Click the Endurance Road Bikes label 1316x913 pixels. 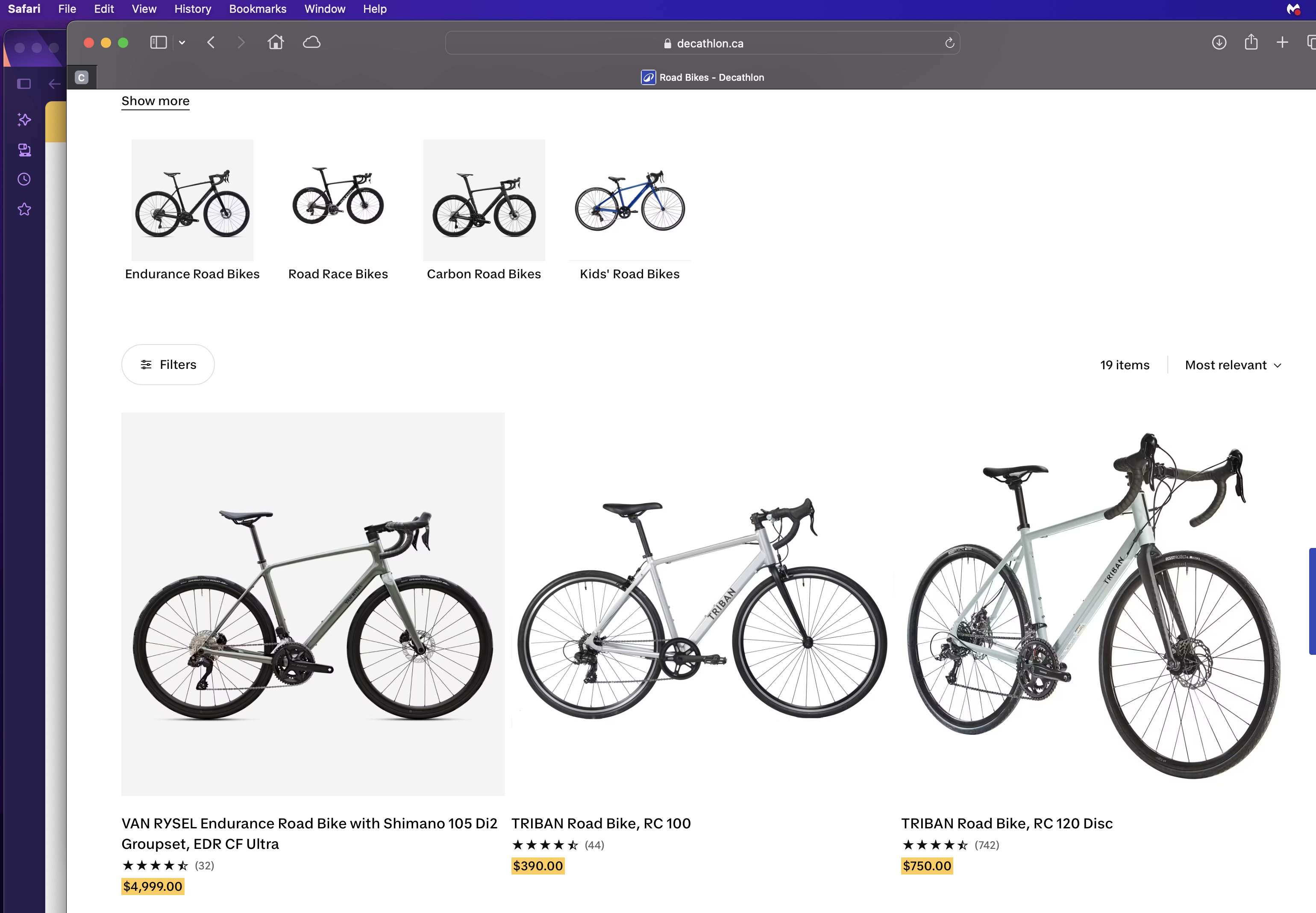[x=192, y=274]
